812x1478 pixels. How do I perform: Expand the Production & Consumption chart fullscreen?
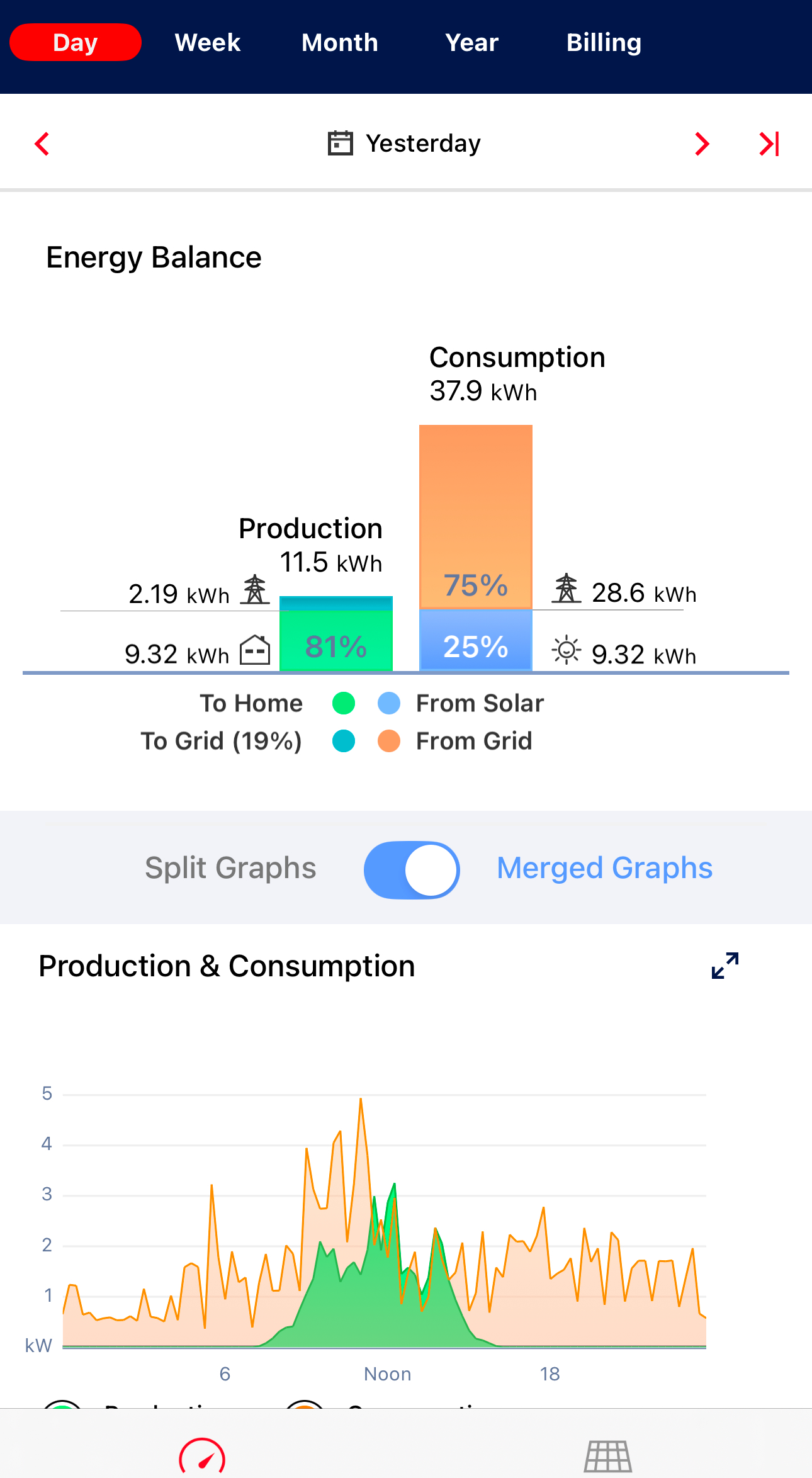[725, 966]
